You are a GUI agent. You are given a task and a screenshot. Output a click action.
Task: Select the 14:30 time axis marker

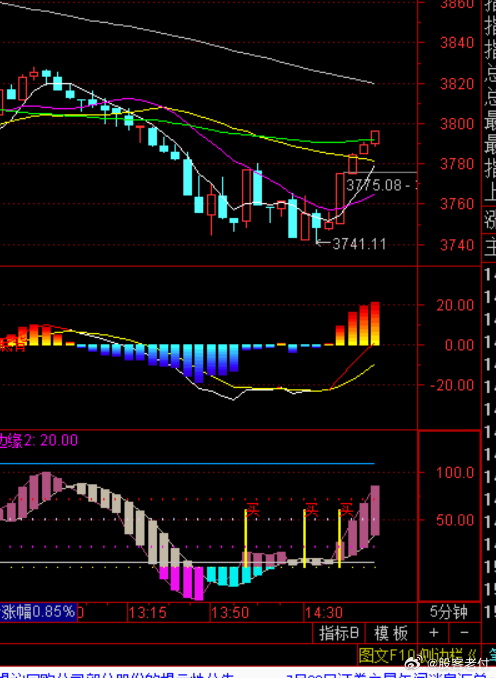(323, 613)
